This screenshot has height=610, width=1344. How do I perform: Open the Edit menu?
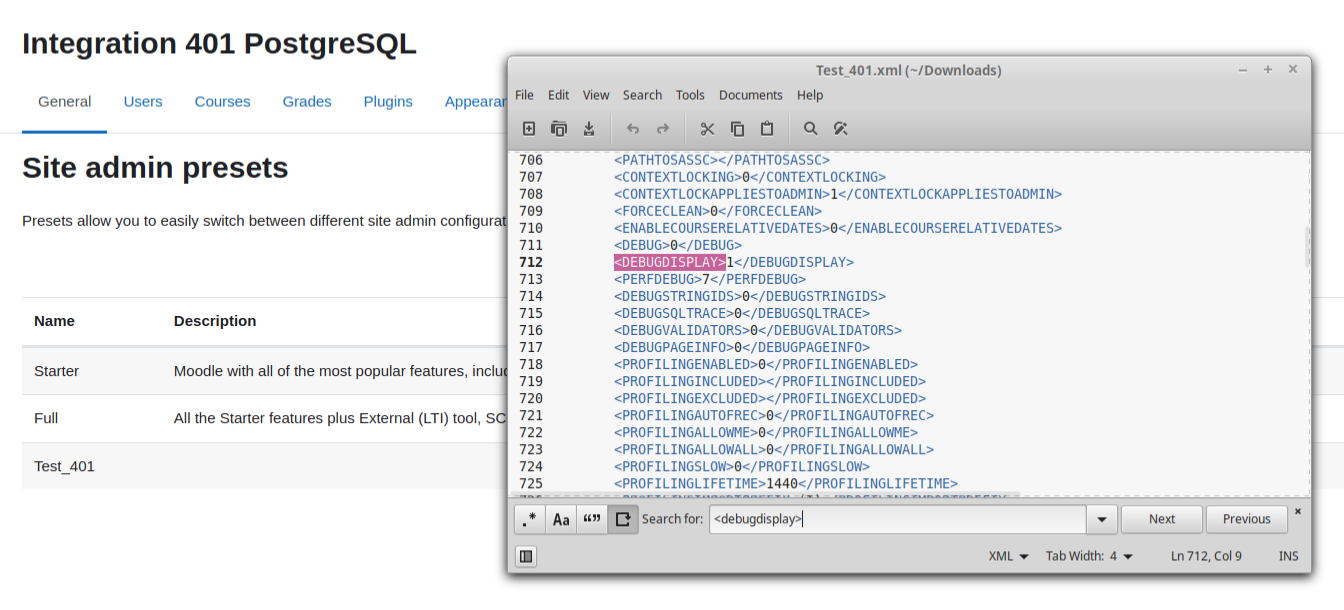[x=558, y=95]
